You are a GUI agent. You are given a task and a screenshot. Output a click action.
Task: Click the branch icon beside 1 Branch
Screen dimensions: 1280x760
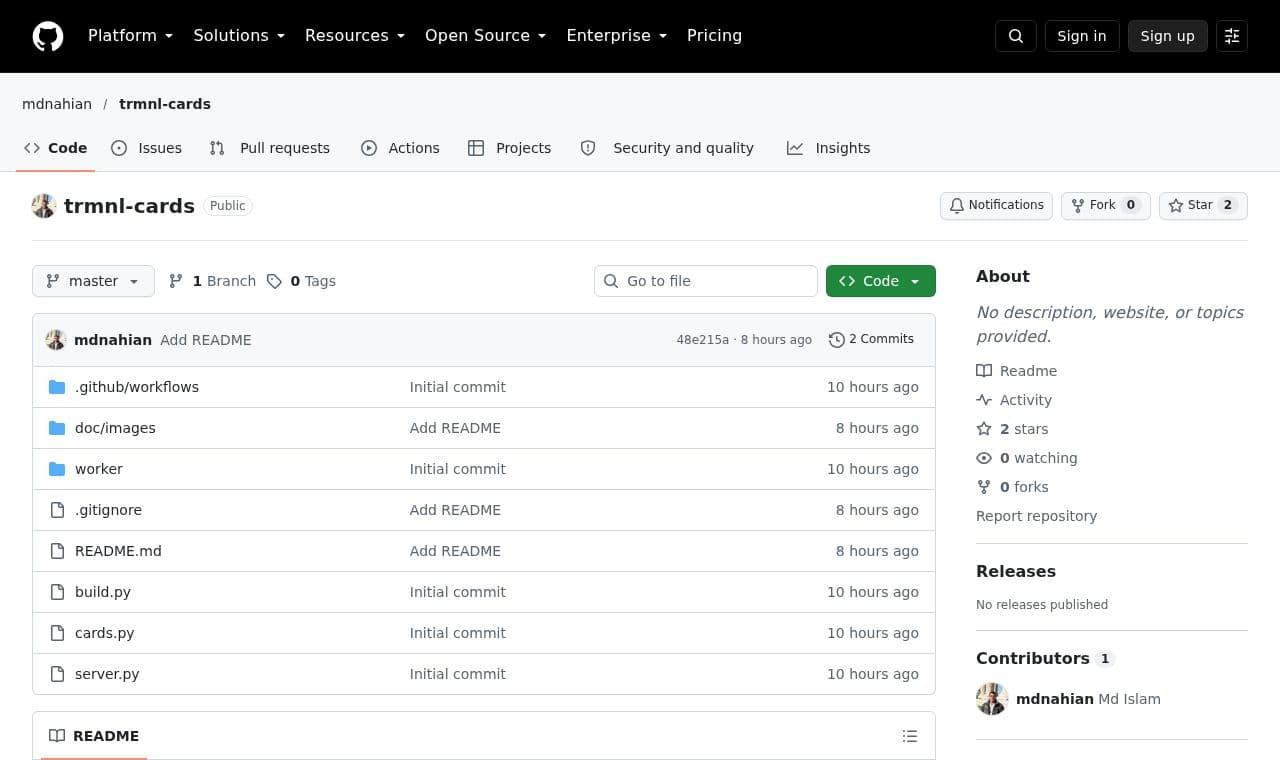(x=176, y=281)
